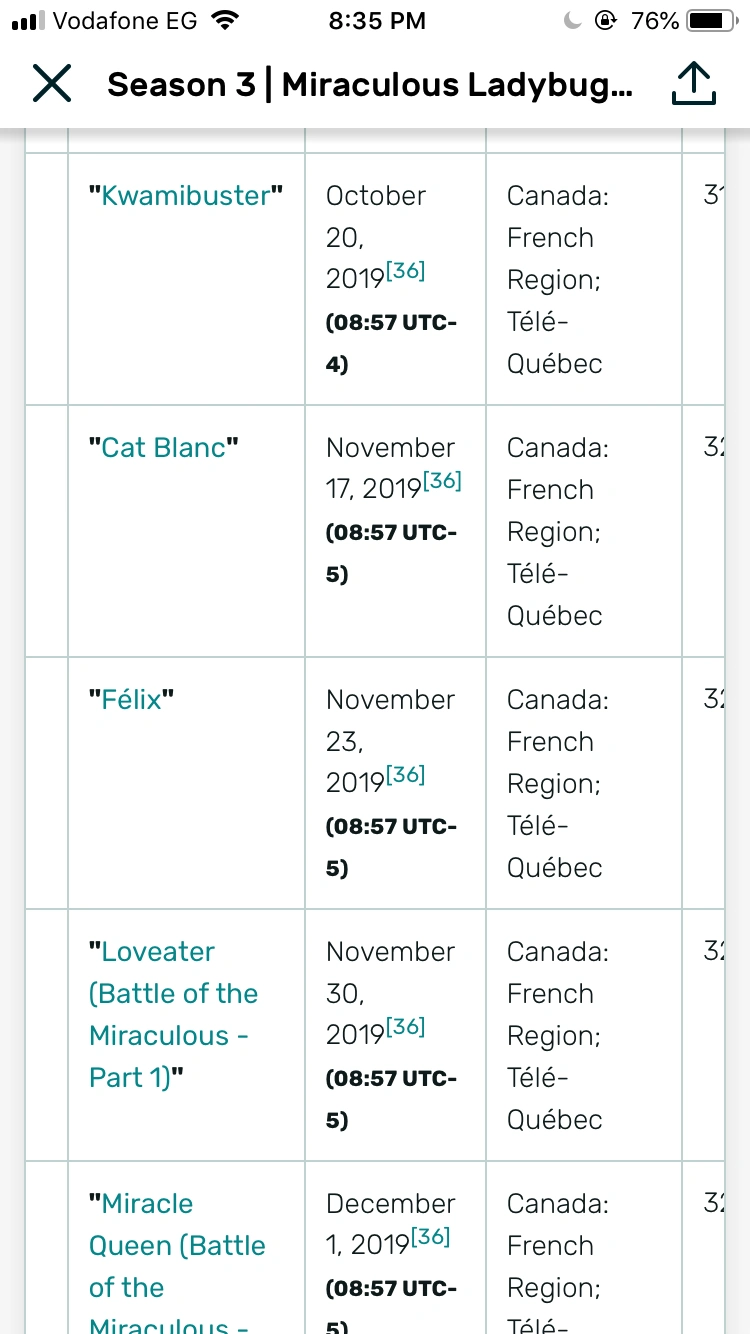Tap citation [36] beside November 17, 2019

point(441,482)
